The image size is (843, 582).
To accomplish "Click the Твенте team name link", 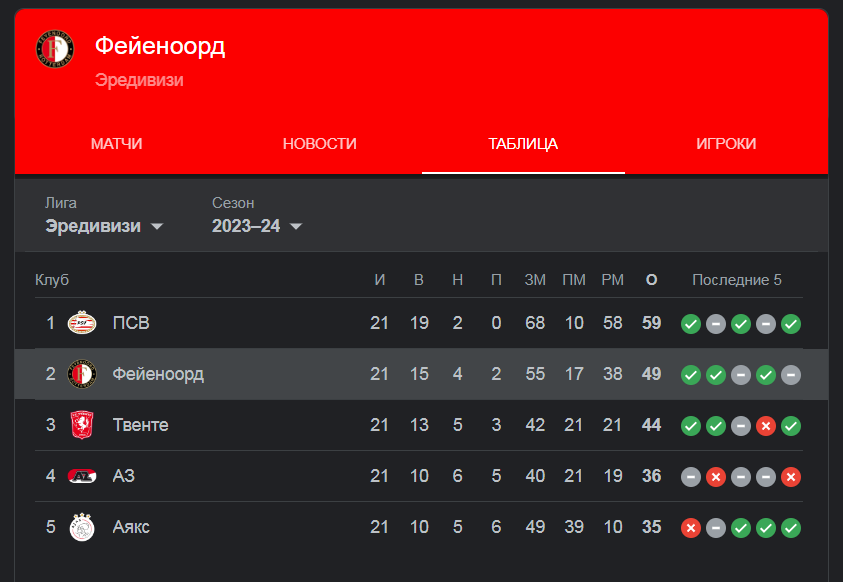I will pos(140,425).
